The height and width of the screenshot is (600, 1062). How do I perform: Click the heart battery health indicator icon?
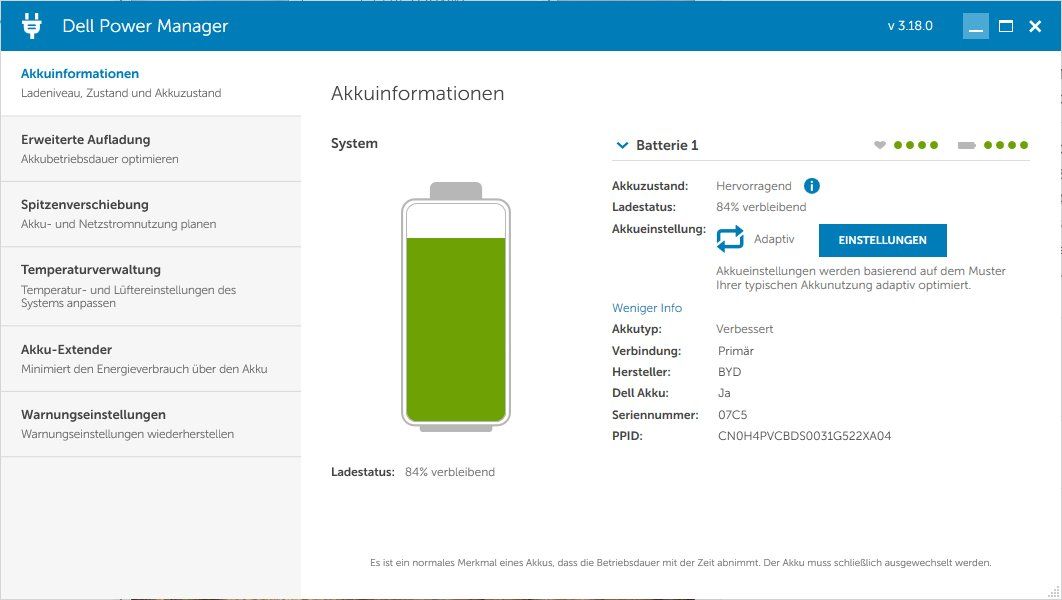880,145
